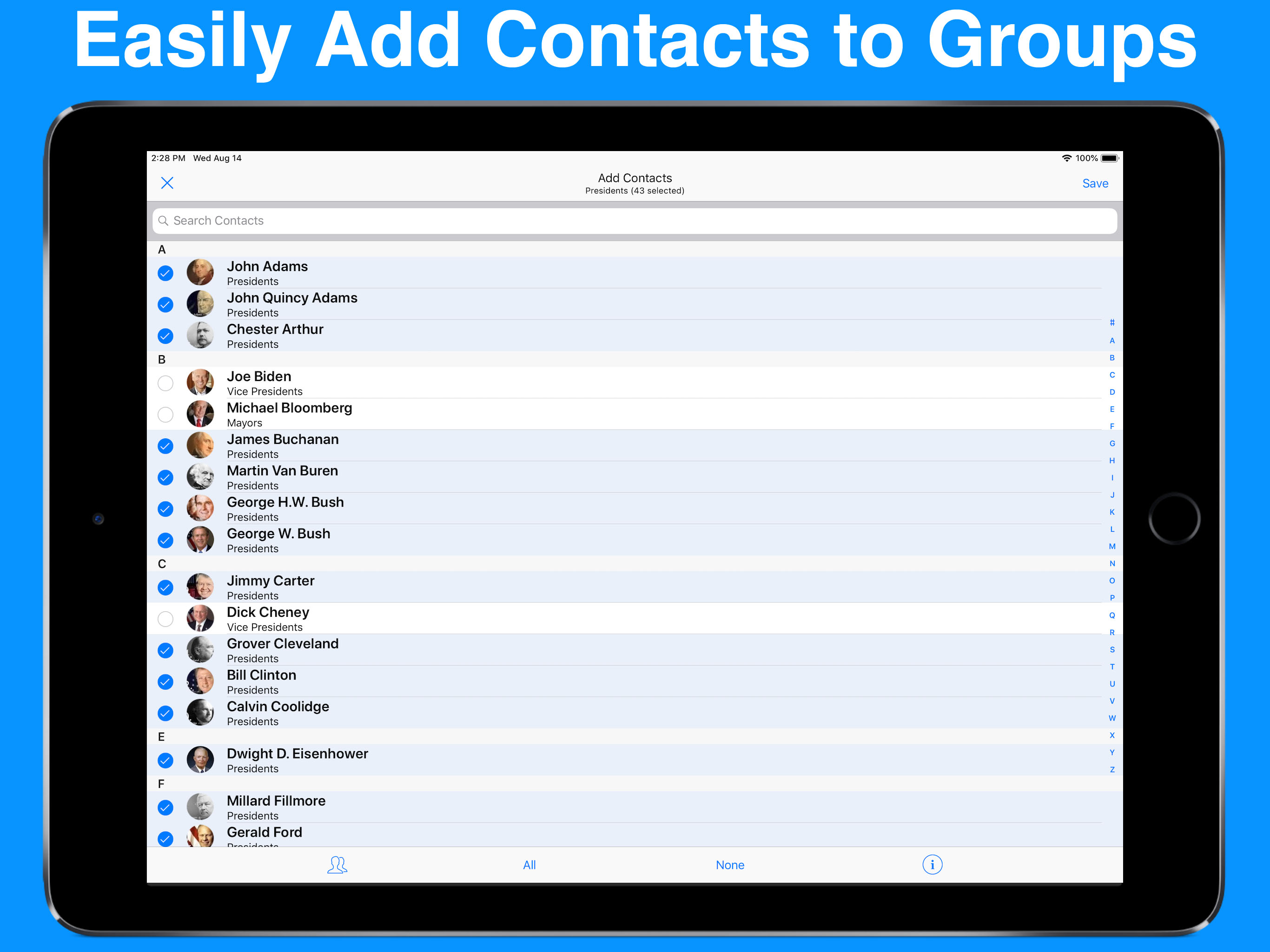Jump to letter W in alphabet index
This screenshot has height=952, width=1270.
1112,718
